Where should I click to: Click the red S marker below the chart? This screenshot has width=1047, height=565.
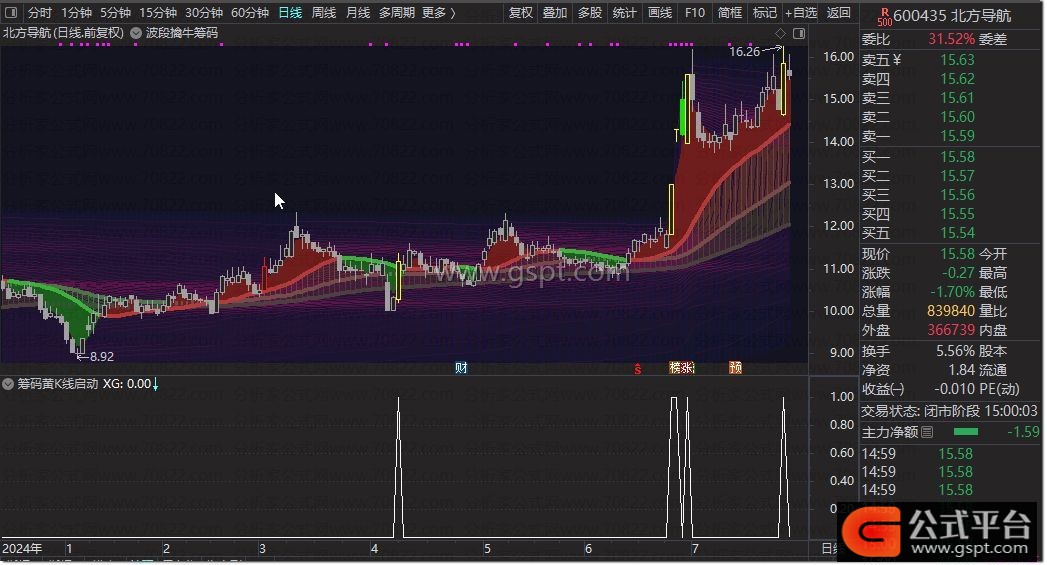[x=638, y=368]
